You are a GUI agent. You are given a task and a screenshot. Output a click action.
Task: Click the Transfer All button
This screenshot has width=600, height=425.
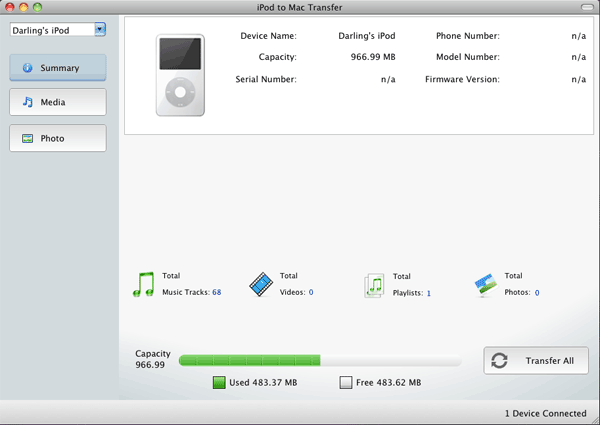point(536,360)
